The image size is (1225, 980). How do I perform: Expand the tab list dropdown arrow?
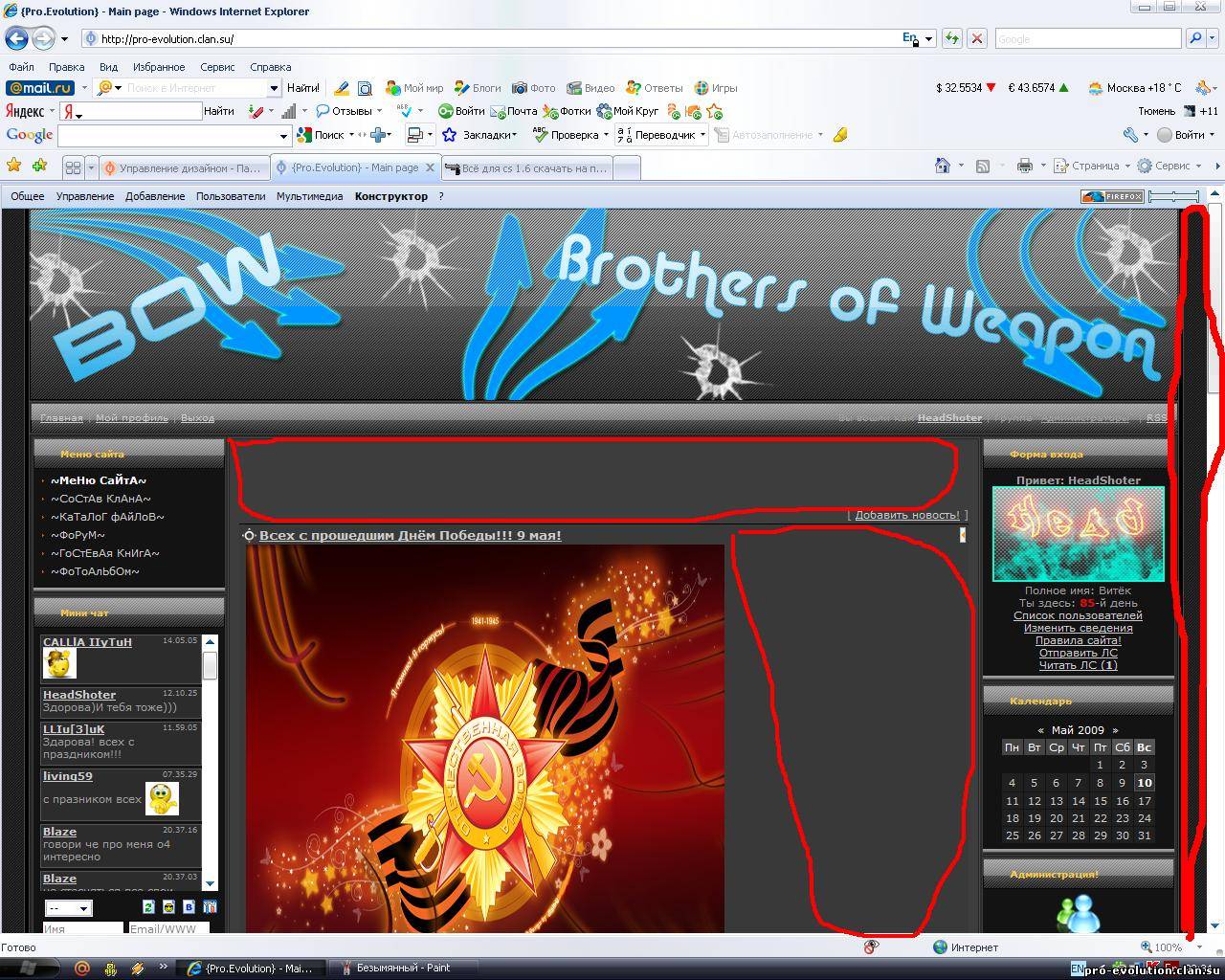pos(91,167)
